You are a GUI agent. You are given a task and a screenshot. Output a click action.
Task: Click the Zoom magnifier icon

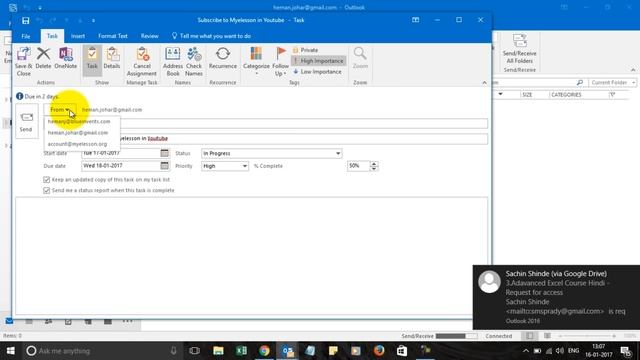(x=360, y=58)
